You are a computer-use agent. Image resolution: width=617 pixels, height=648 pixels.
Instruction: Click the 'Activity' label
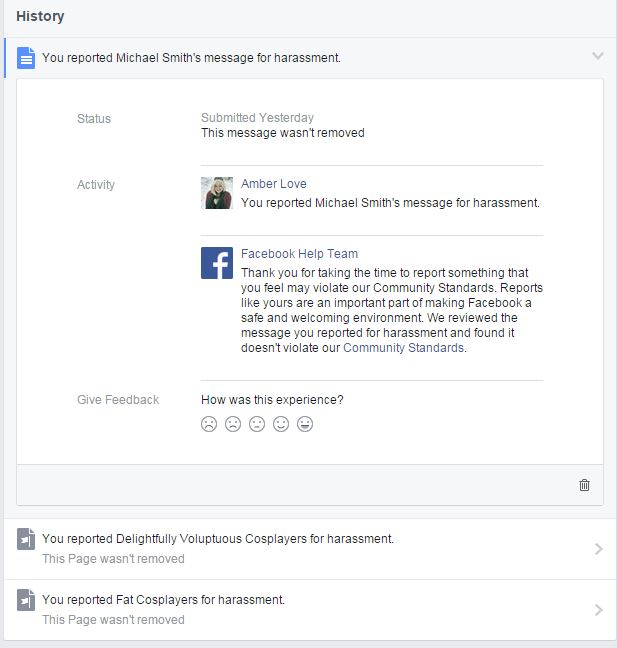[x=96, y=185]
